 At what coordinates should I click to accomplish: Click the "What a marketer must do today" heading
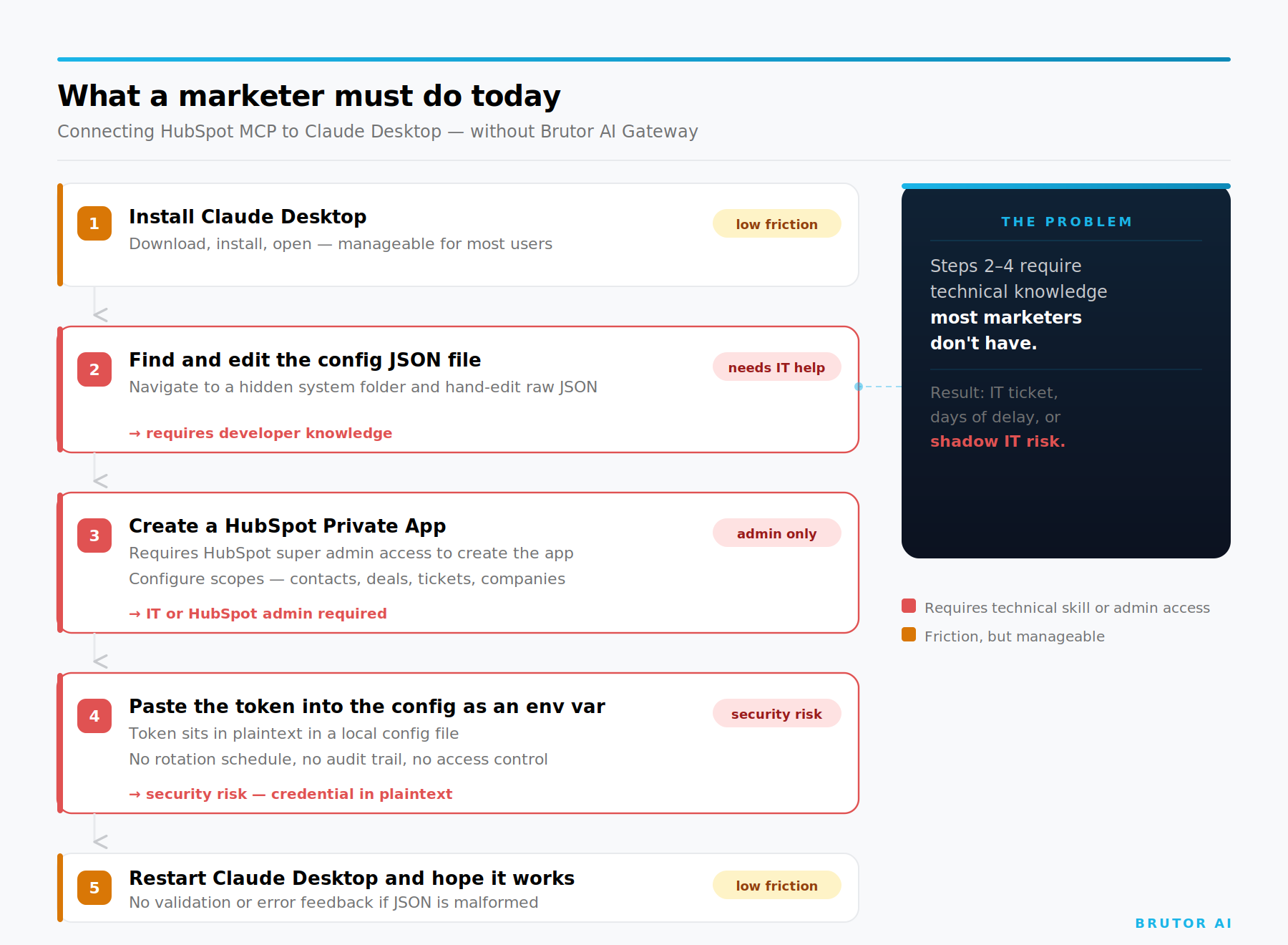tap(309, 95)
